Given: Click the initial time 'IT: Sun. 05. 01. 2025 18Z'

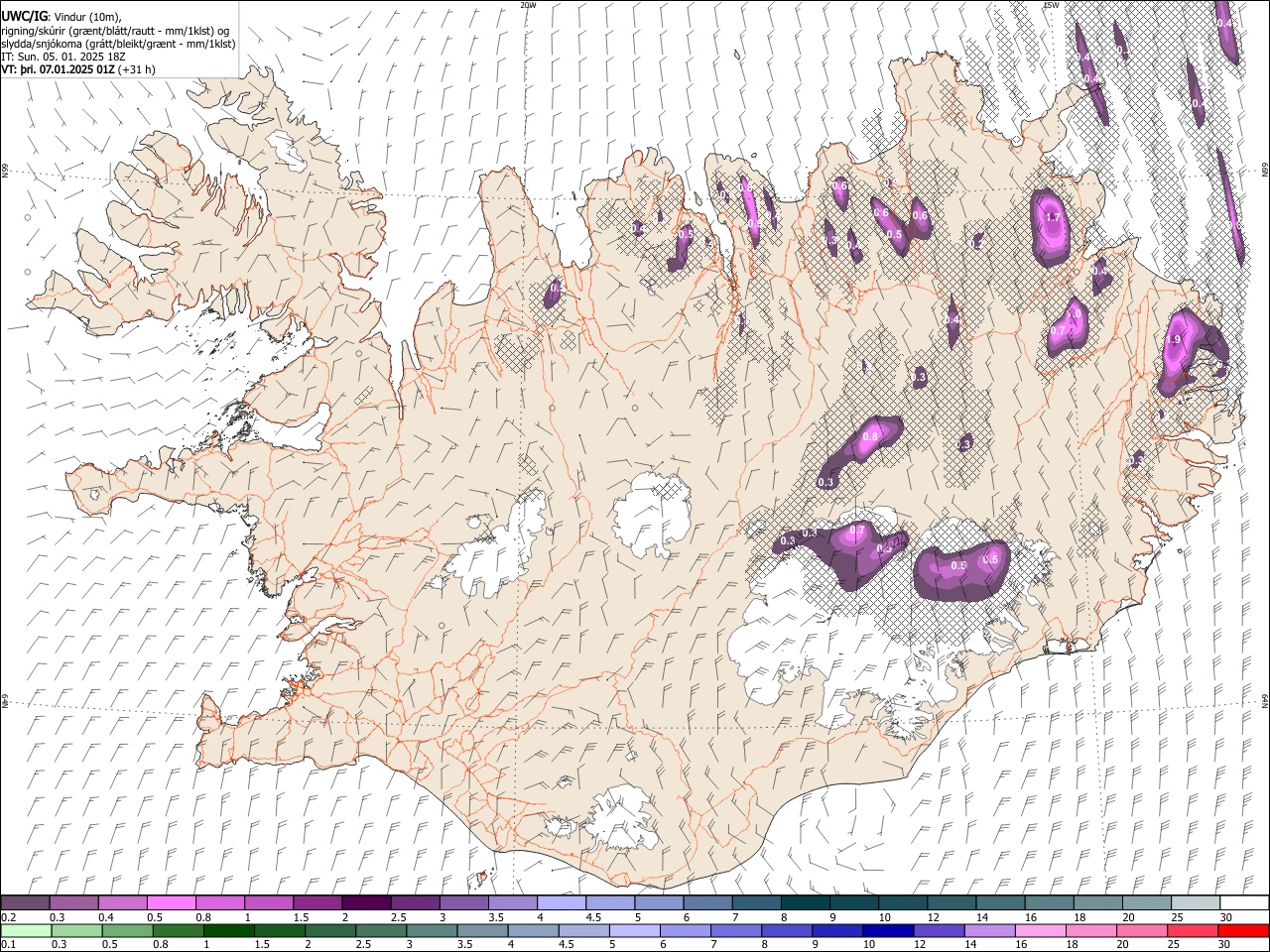Looking at the screenshot, I should 63,57.
